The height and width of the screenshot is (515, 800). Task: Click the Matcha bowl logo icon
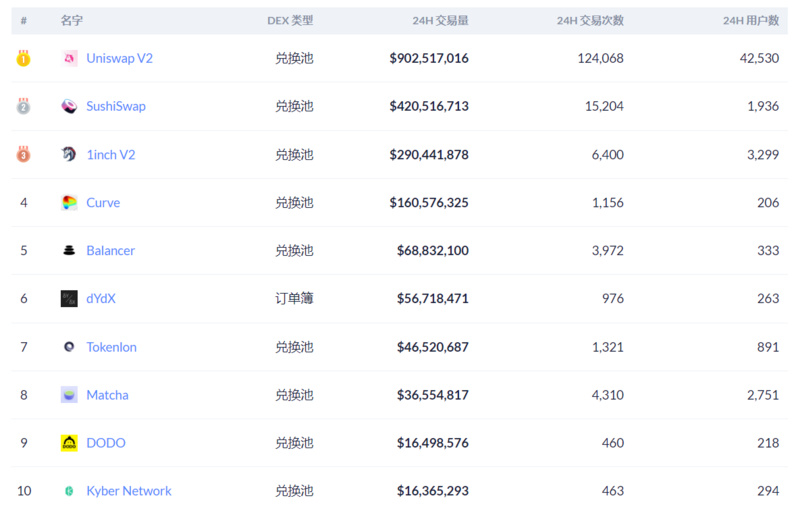coord(69,395)
